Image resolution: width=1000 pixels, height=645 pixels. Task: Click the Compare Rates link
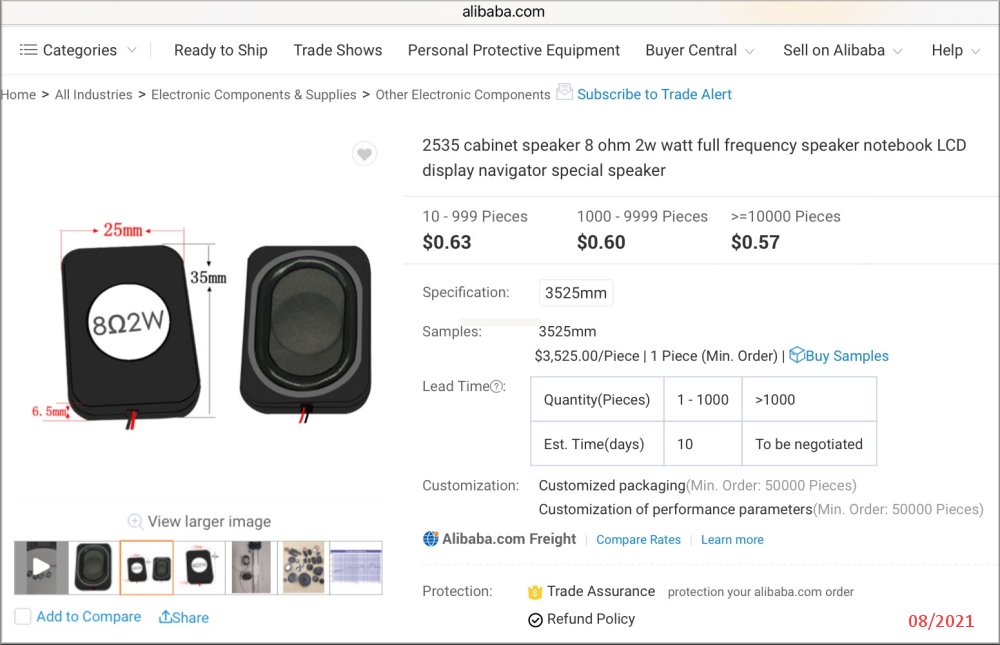click(638, 540)
